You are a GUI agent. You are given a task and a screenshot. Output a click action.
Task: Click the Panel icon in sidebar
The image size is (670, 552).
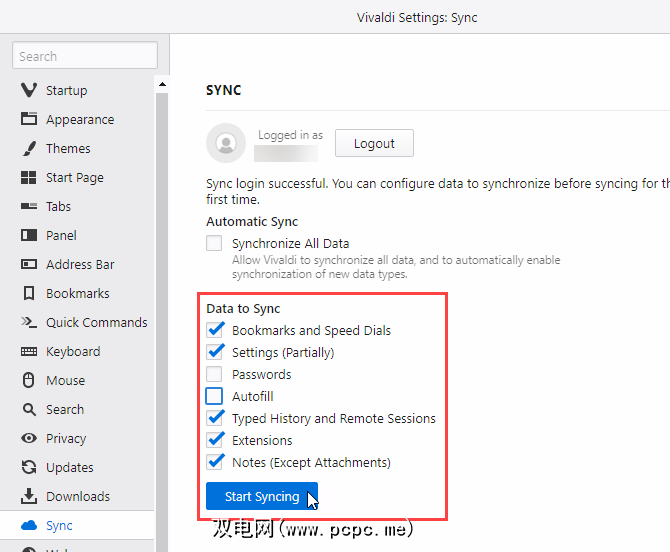click(29, 235)
